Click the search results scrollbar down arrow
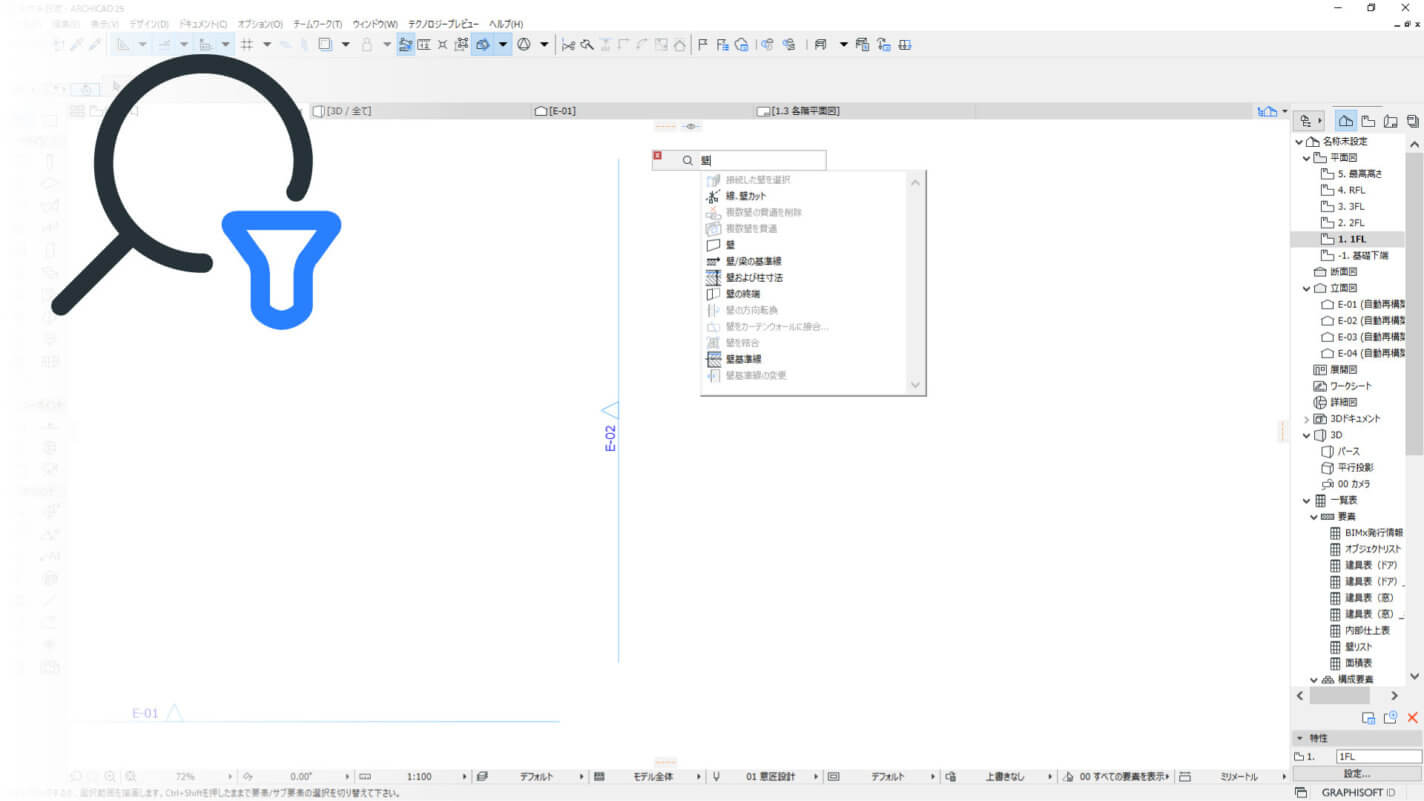The width and height of the screenshot is (1424, 801). pos(914,385)
